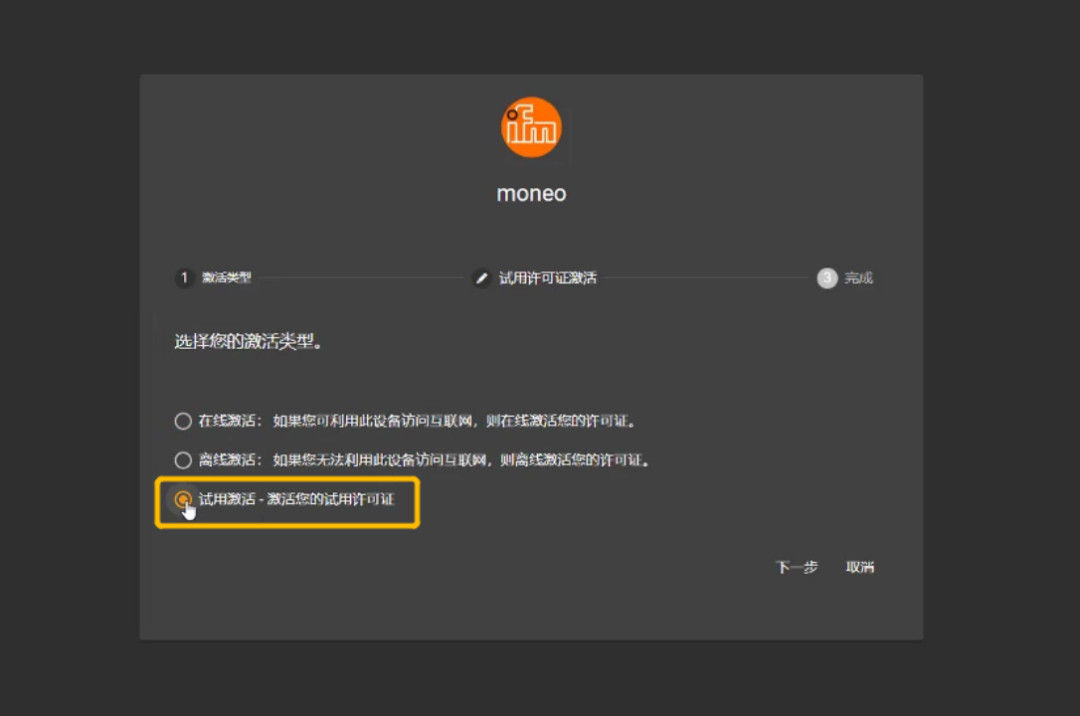The image size is (1080, 716).
Task: Click the 激活您的试用许可证 label text
Action: pos(330,499)
